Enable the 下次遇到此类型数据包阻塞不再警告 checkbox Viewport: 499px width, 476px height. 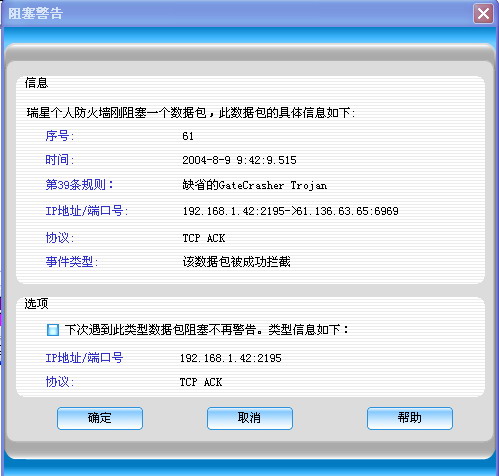click(53, 330)
